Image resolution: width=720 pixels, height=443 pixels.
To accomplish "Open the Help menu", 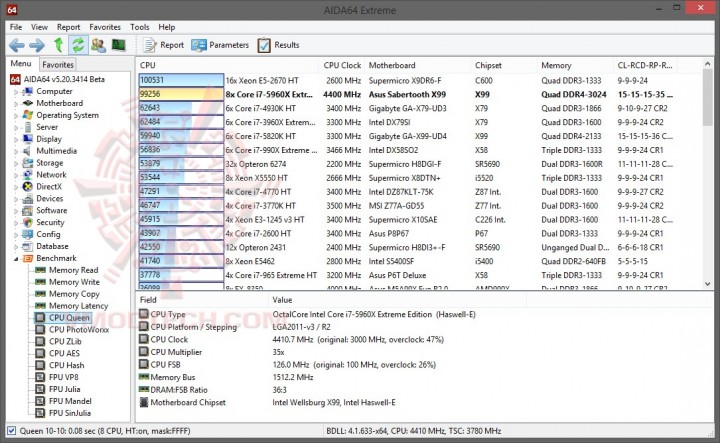I will pyautogui.click(x=167, y=27).
